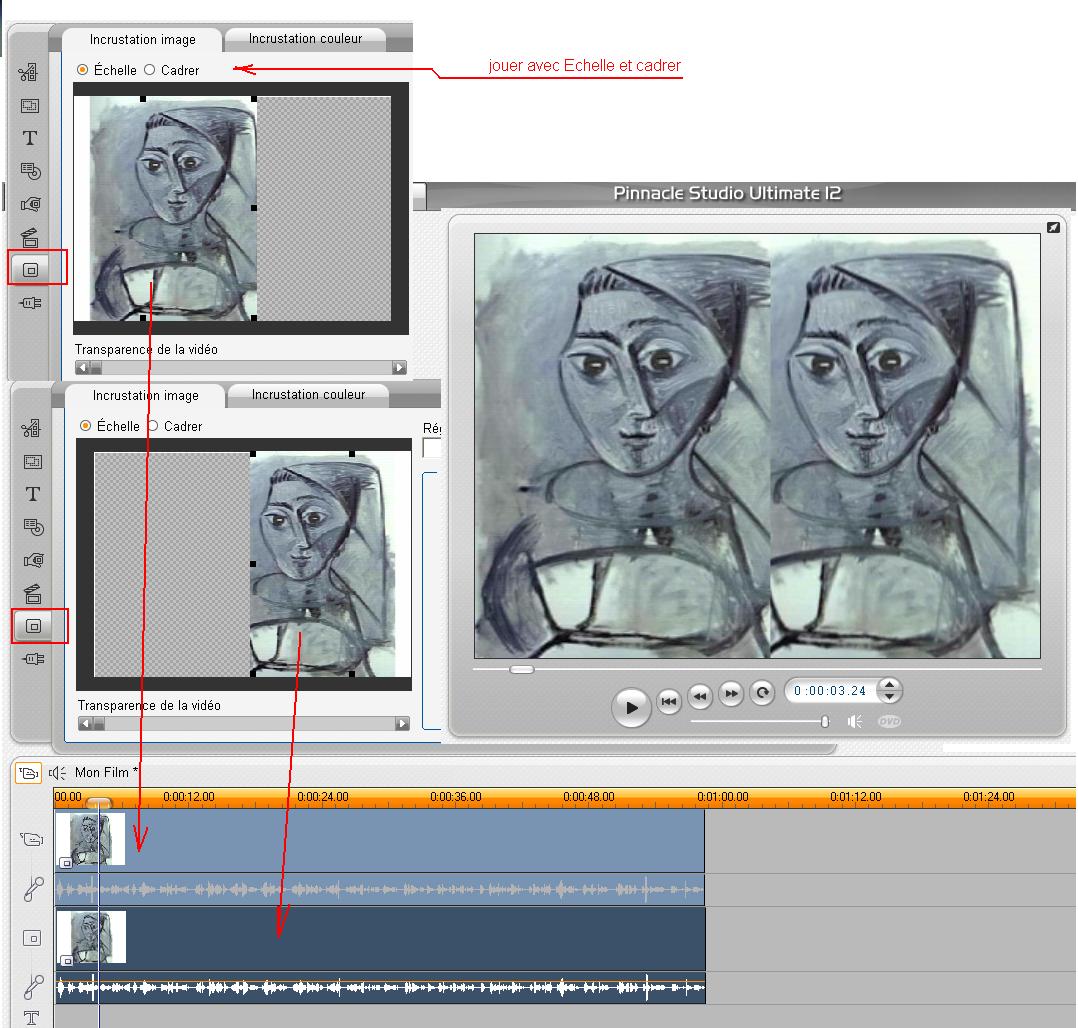
Task: Click the overlay audio track icon
Action: [33, 987]
